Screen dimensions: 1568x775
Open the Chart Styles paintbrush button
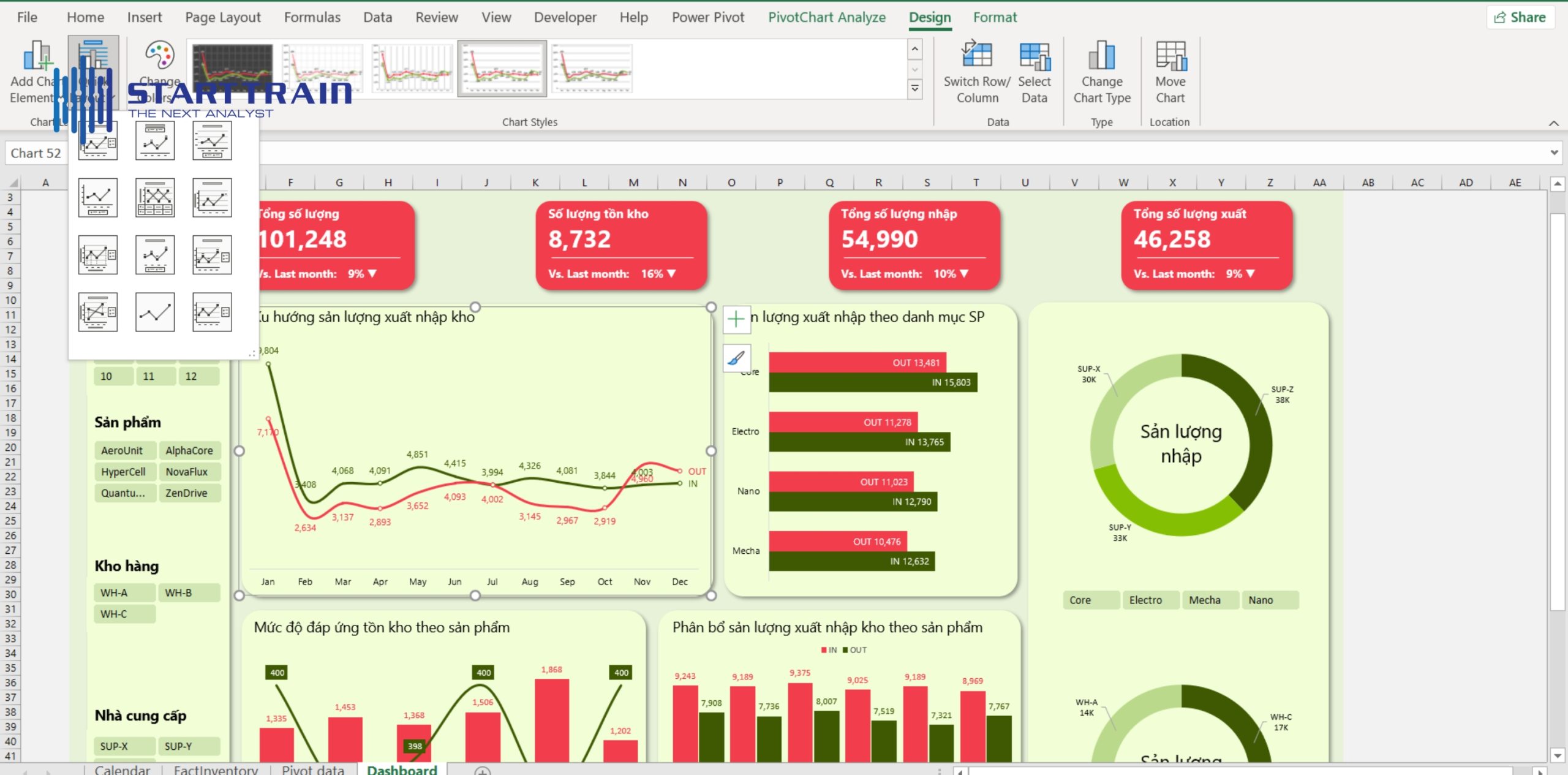[736, 358]
